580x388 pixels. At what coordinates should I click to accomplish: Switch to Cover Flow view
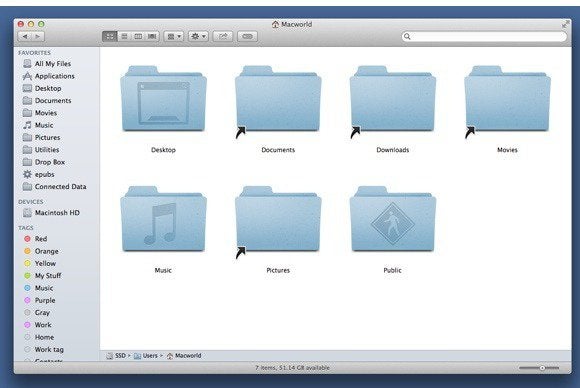point(152,36)
